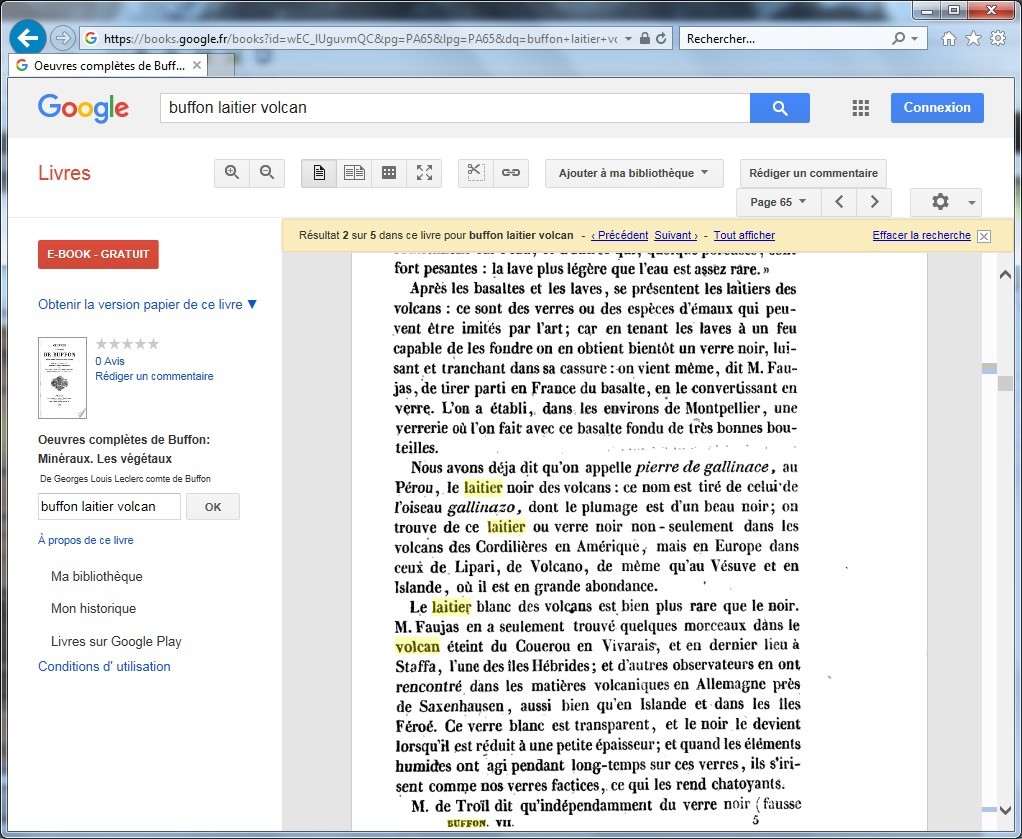Click Rédiger un commentaire under the rating

pyautogui.click(x=154, y=376)
